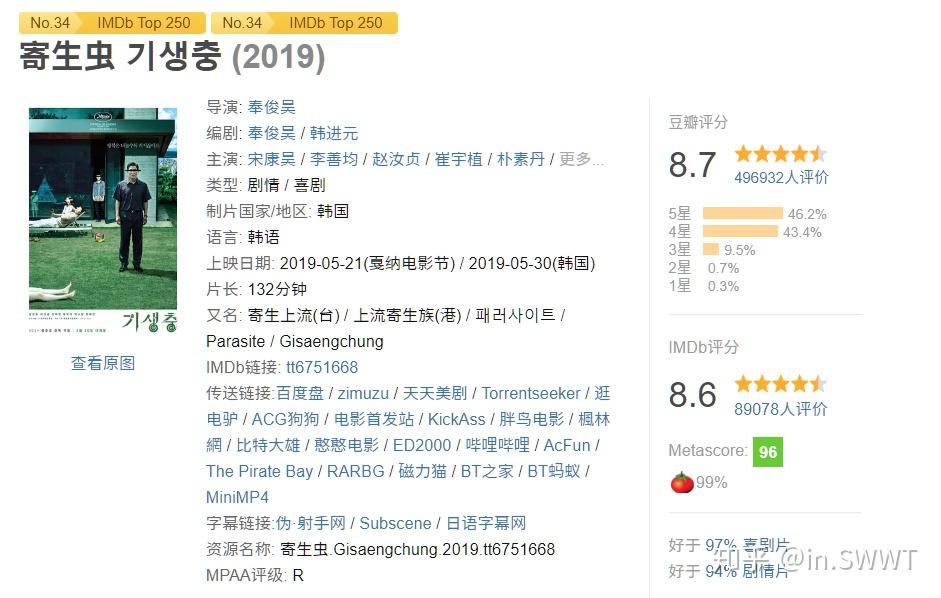
Task: Click the 查看原图 link under poster
Action: point(103,363)
